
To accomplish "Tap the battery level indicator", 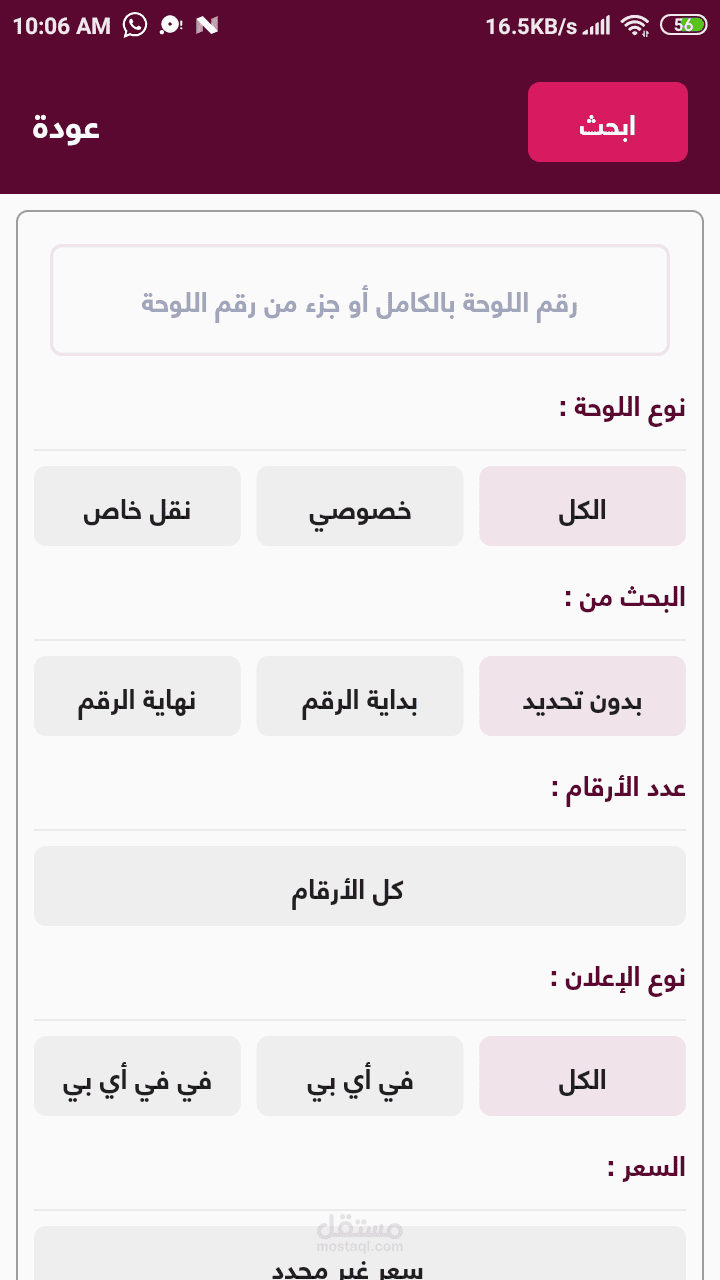I will pyautogui.click(x=683, y=26).
